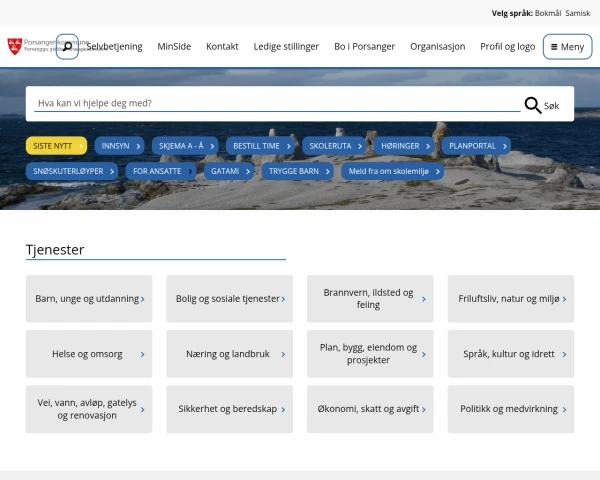Open Barn, unge og utdanning services
Screen dimensions: 600x480
coord(89,299)
